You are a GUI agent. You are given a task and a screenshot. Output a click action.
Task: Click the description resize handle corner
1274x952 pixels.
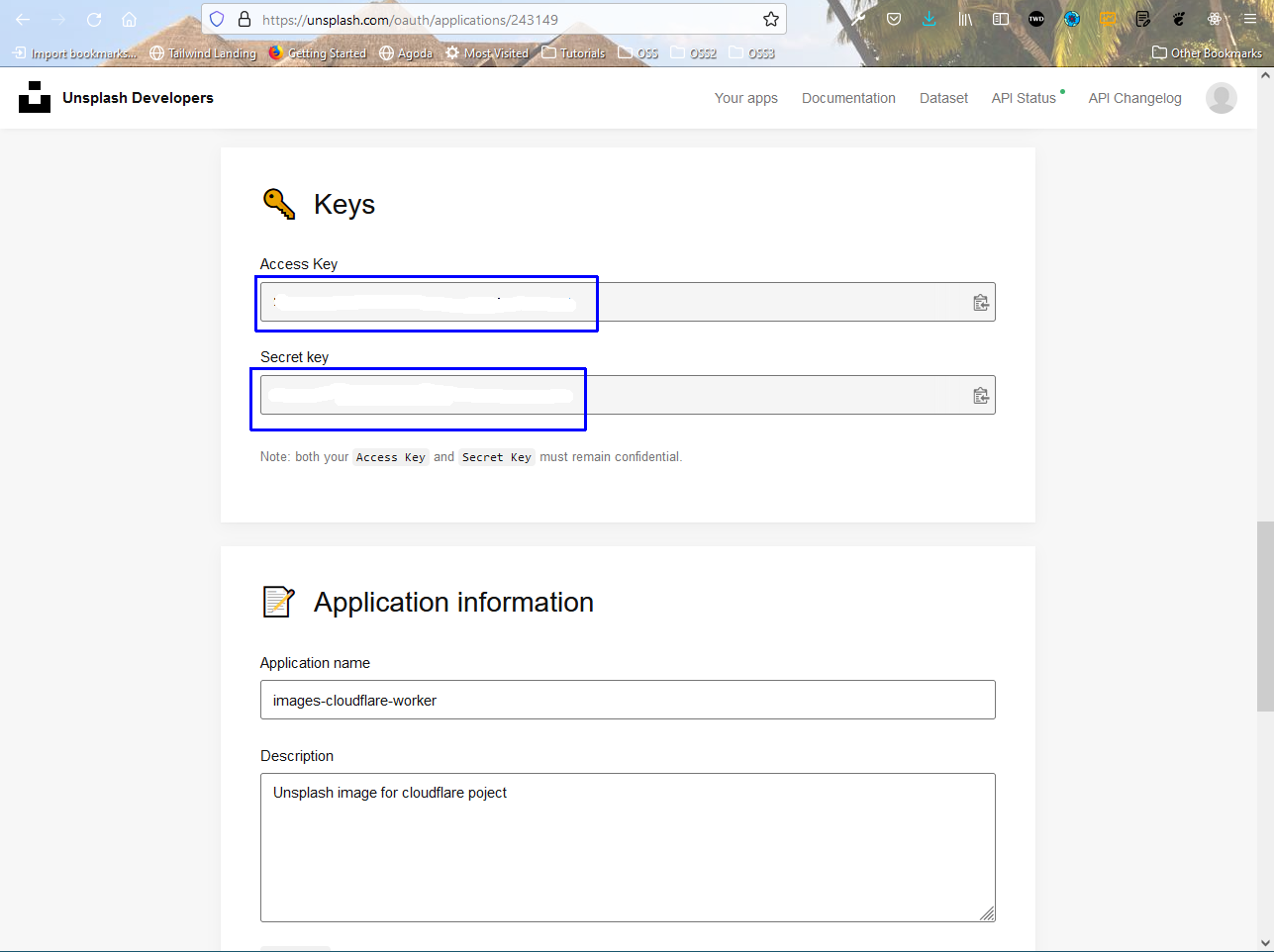click(987, 913)
